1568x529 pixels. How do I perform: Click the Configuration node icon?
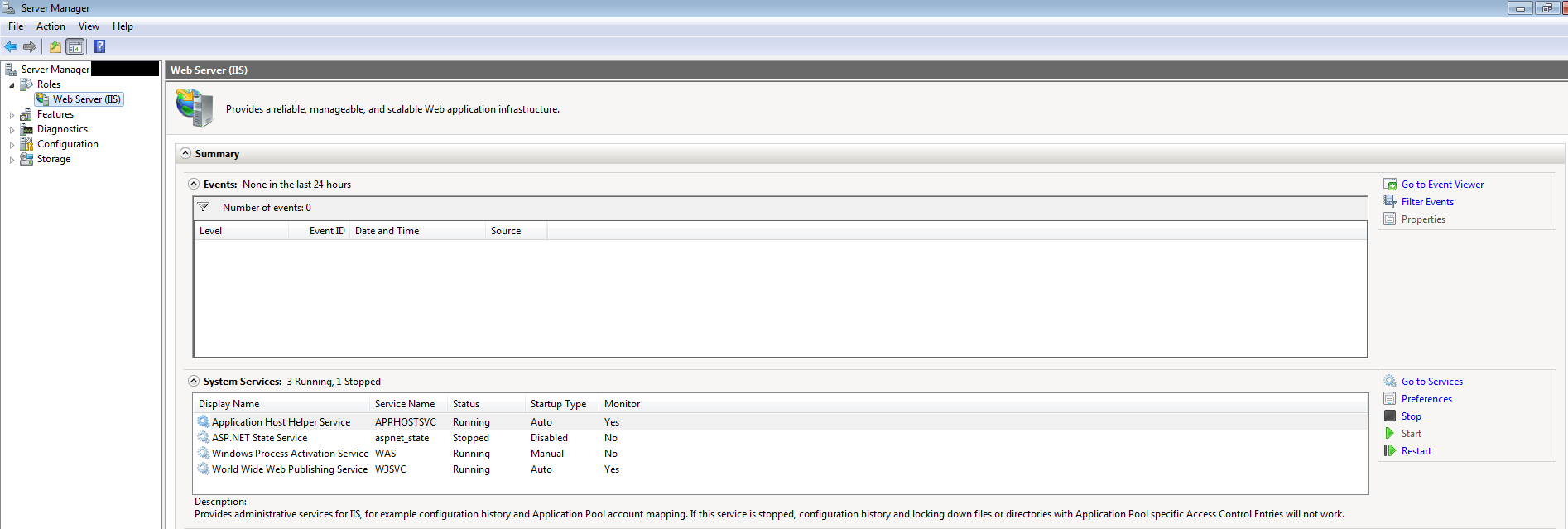coord(26,144)
